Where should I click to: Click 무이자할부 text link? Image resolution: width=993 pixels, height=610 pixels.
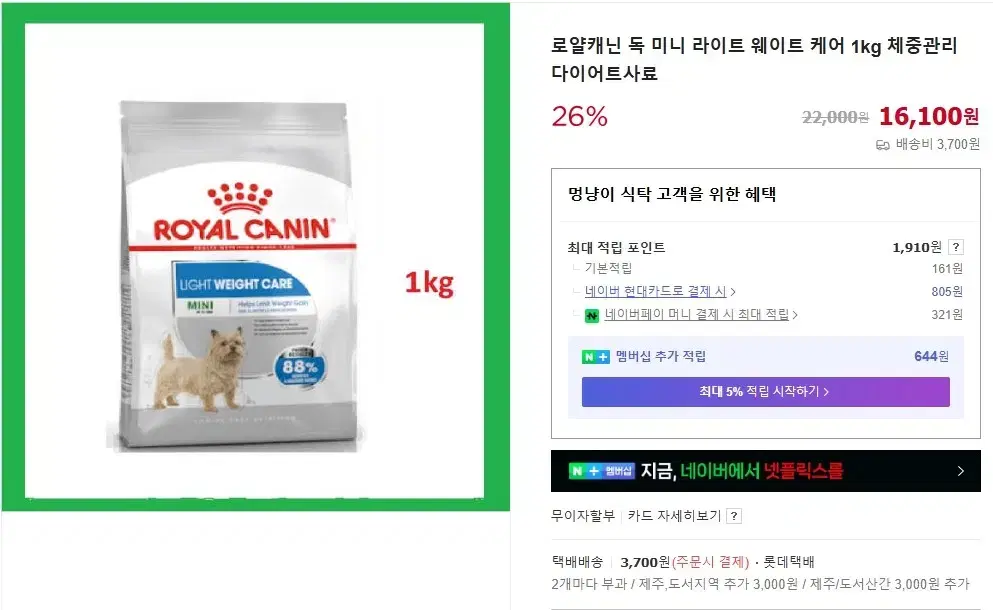pyautogui.click(x=583, y=516)
